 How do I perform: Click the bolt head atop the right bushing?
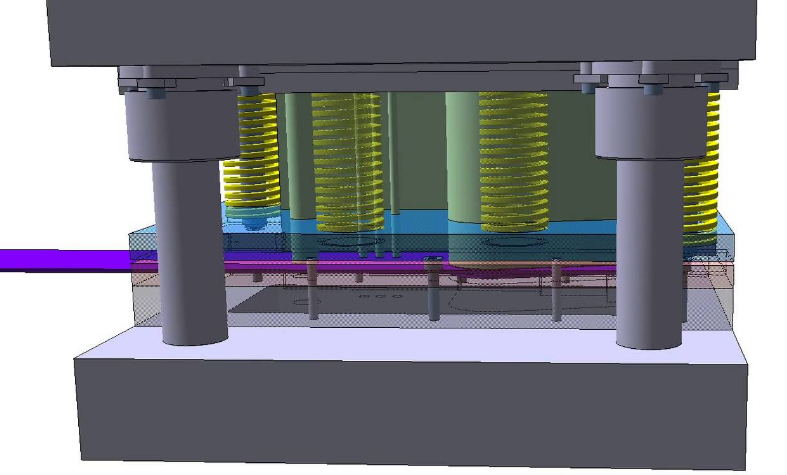coord(652,88)
